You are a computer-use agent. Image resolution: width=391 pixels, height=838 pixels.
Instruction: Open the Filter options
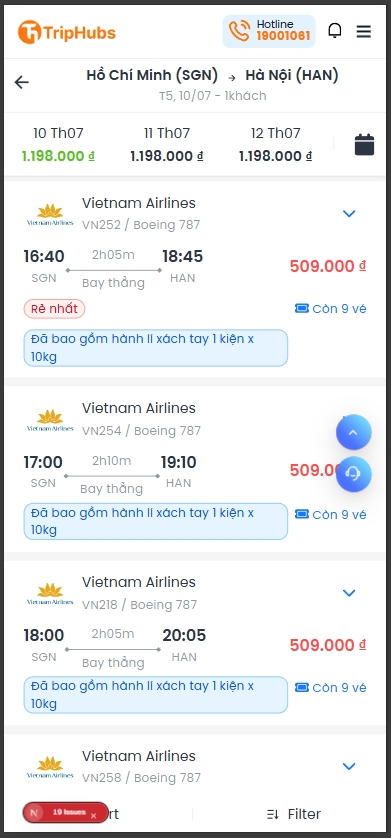294,814
